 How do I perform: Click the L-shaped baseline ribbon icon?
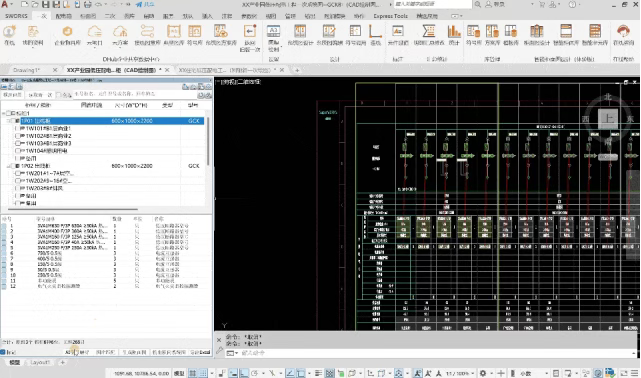pos(375,31)
